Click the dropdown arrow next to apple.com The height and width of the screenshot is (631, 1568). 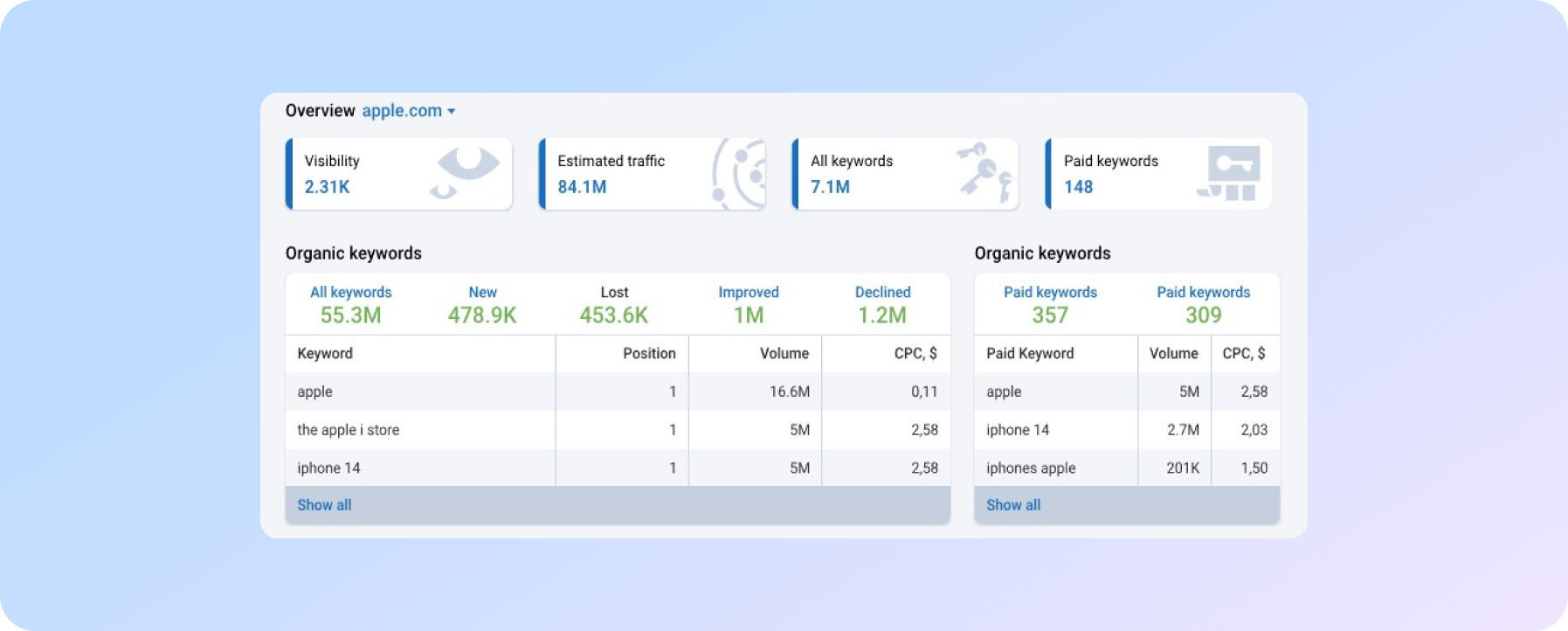click(452, 112)
